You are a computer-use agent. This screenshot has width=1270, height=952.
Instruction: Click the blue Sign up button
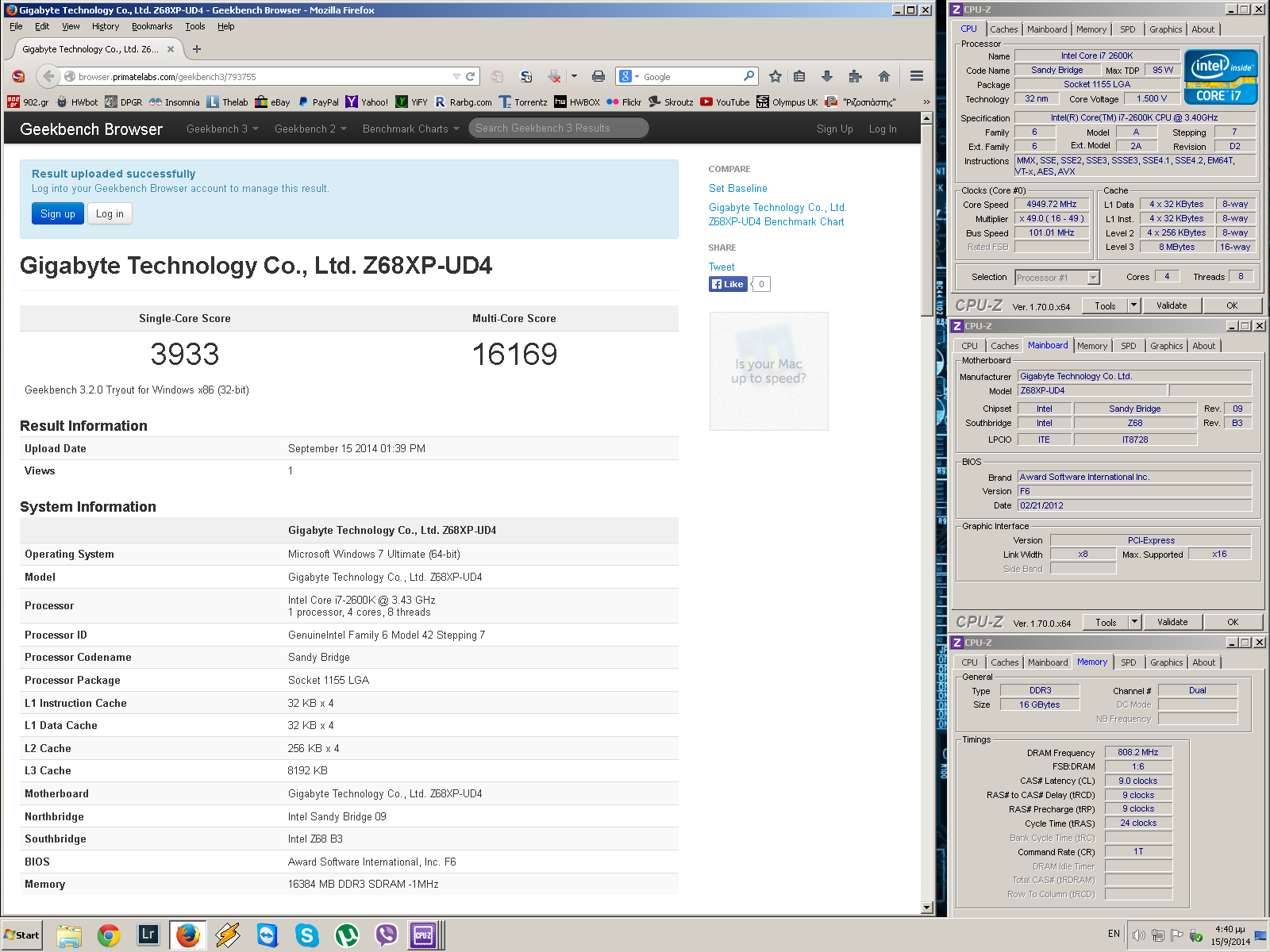[x=58, y=213]
